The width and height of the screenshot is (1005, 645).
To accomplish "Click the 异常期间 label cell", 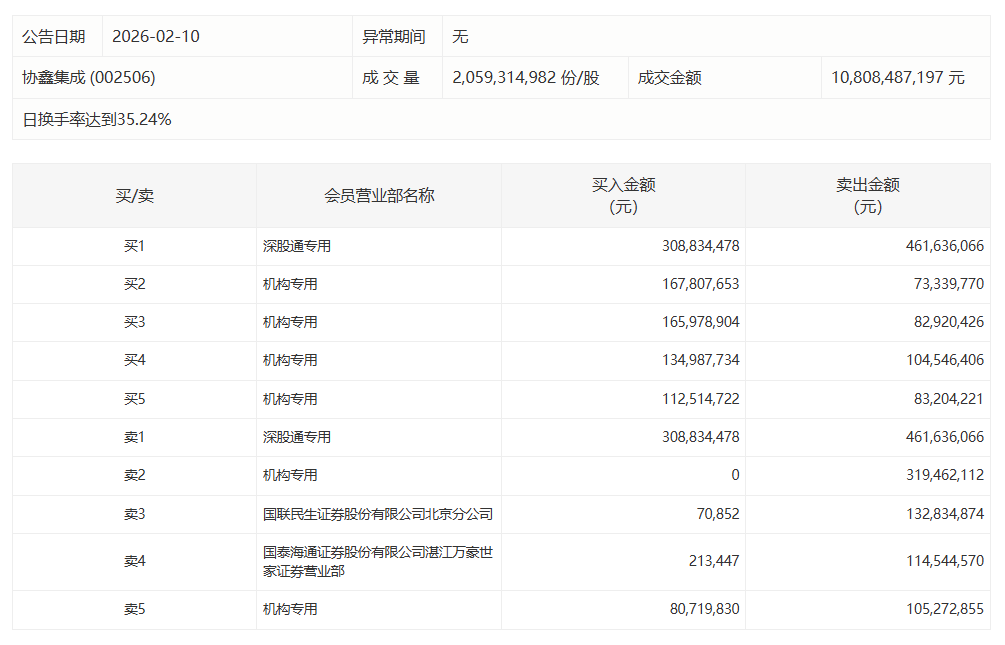I will coord(393,37).
